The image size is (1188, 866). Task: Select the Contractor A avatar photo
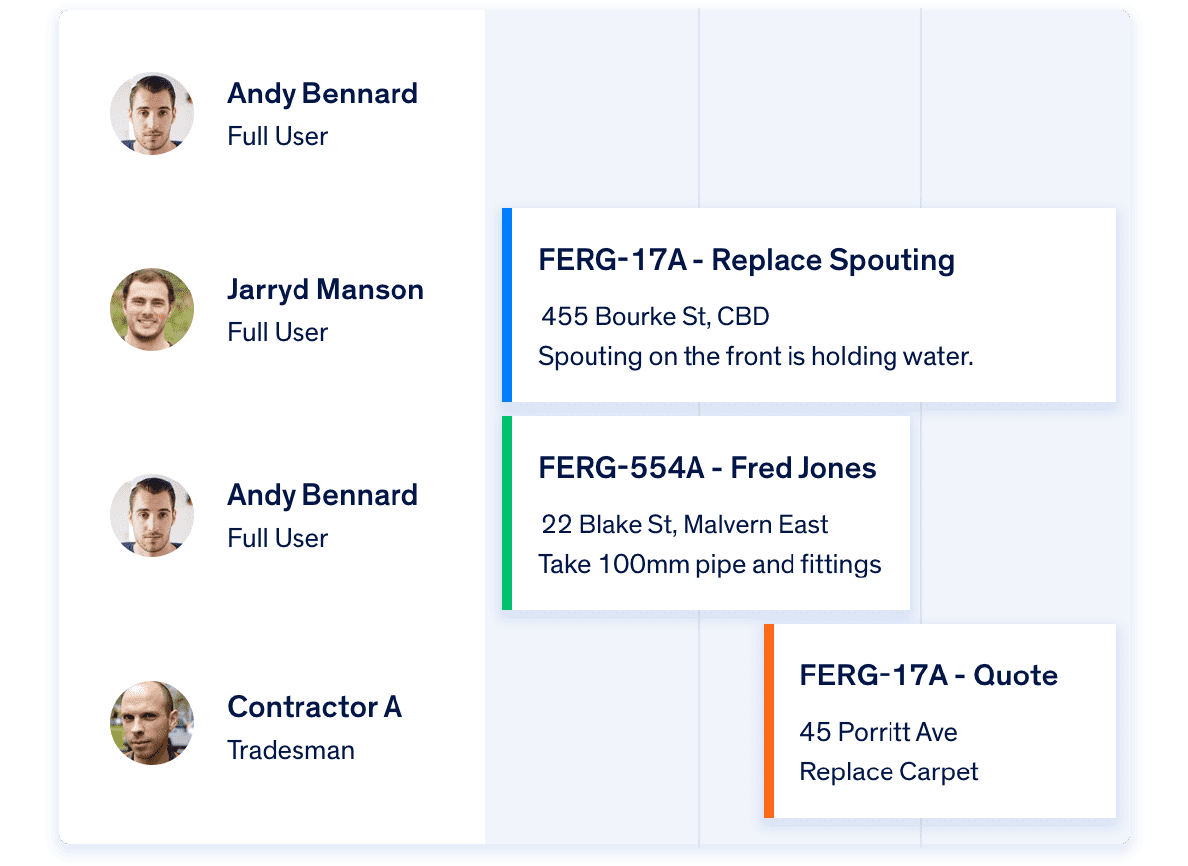coord(152,723)
